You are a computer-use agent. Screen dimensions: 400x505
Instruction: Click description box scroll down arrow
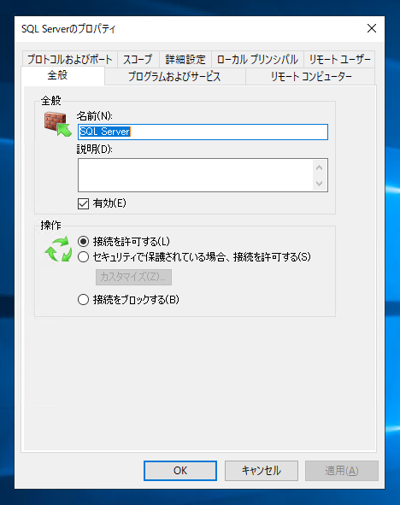319,183
